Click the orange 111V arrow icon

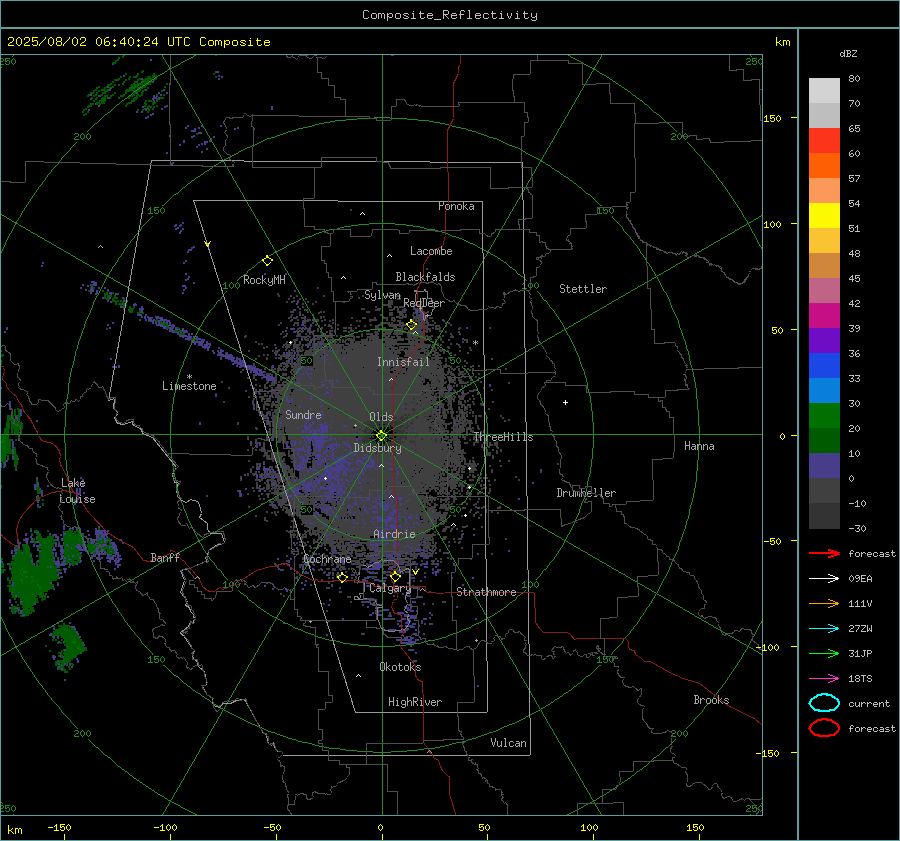(x=824, y=603)
